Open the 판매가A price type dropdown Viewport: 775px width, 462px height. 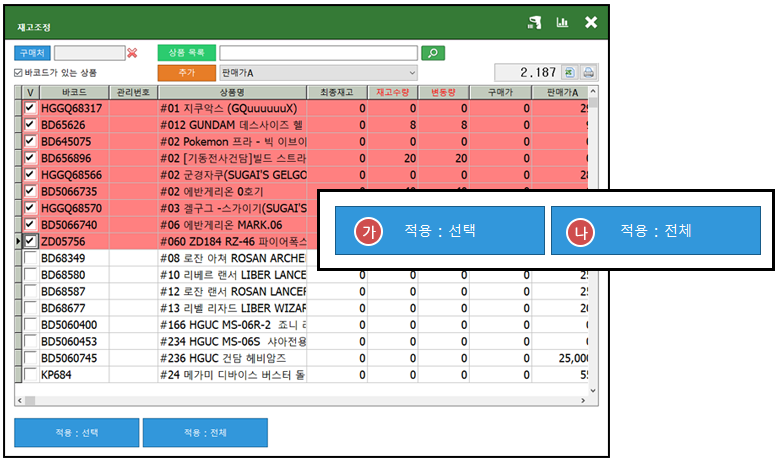coord(319,73)
